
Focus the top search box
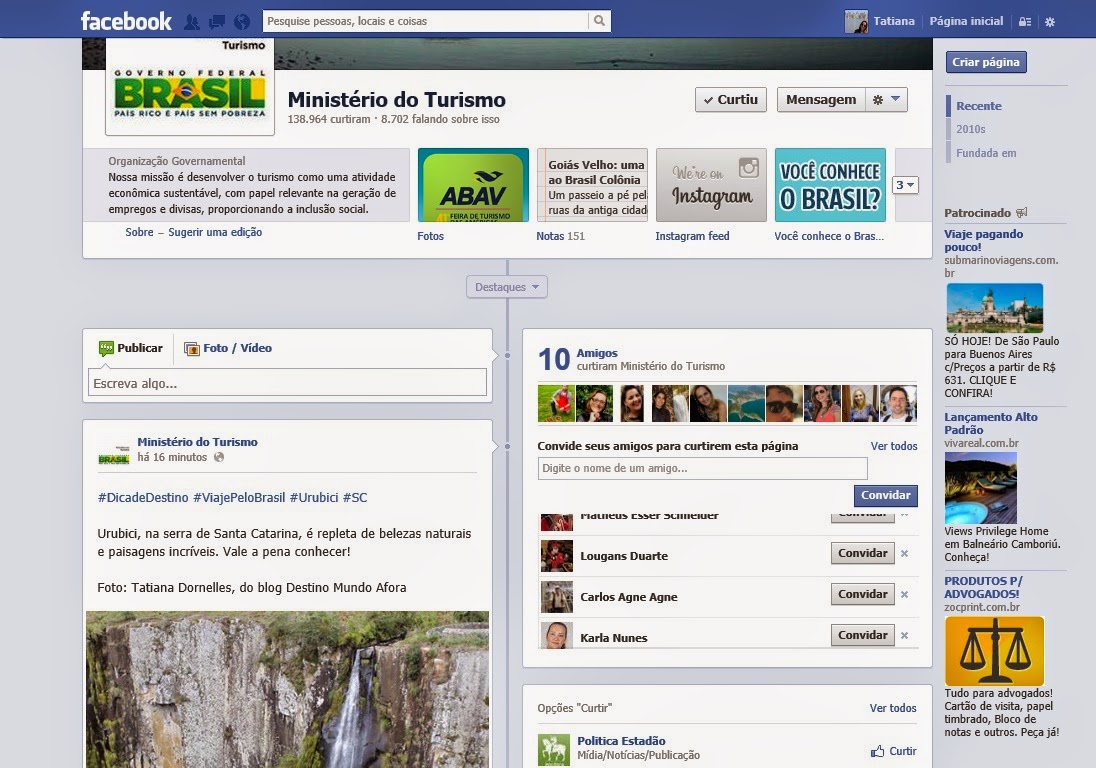click(x=426, y=21)
